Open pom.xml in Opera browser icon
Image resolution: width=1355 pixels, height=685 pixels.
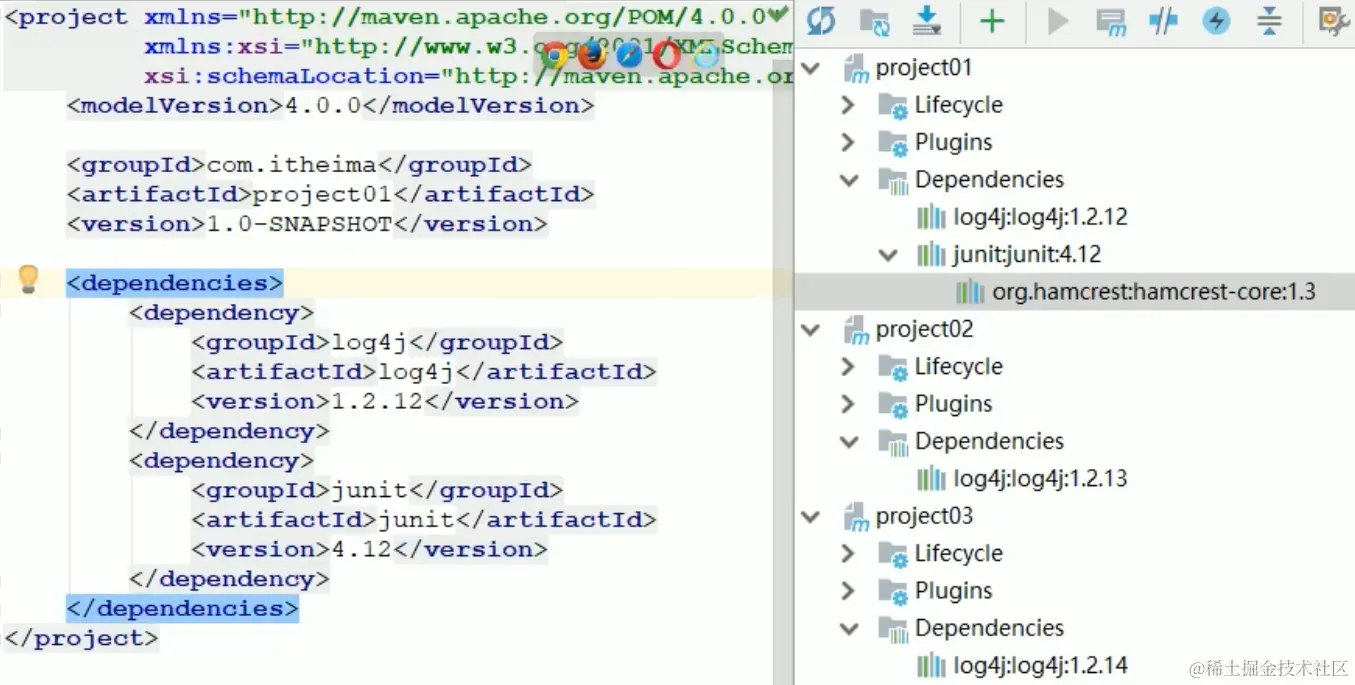coord(667,53)
